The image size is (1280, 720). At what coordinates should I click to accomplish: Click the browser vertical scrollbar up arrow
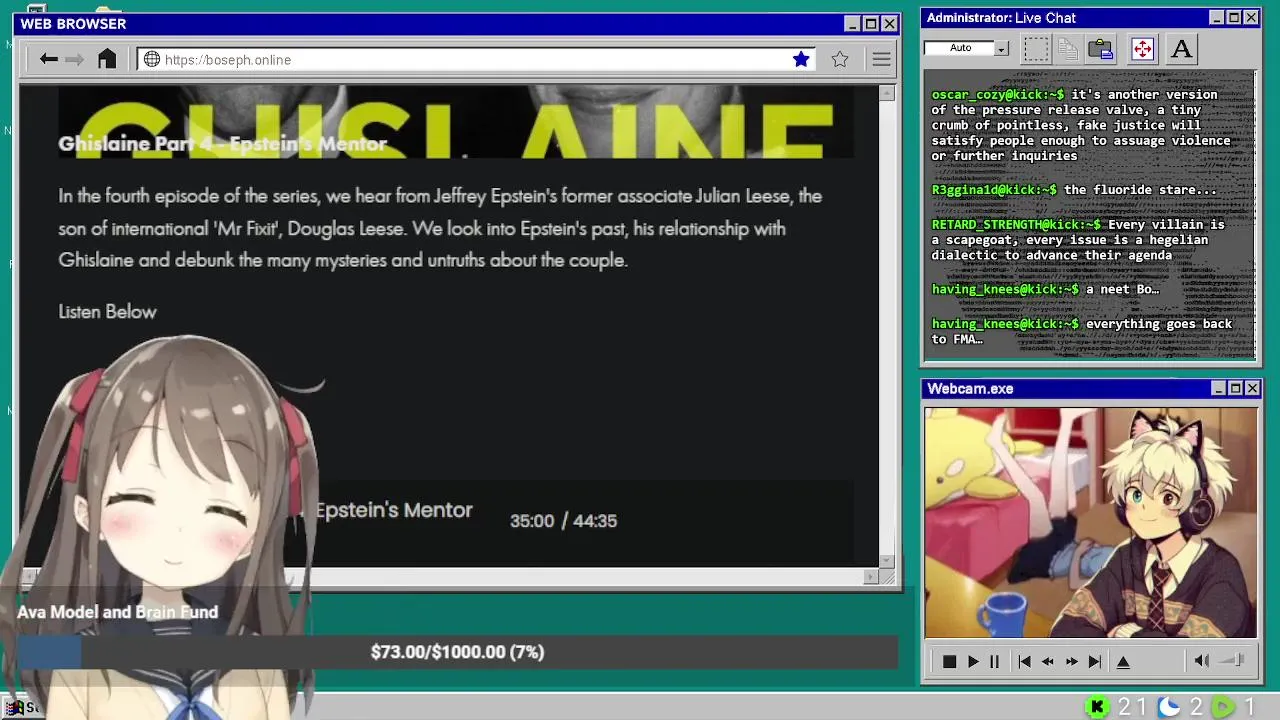click(x=887, y=93)
